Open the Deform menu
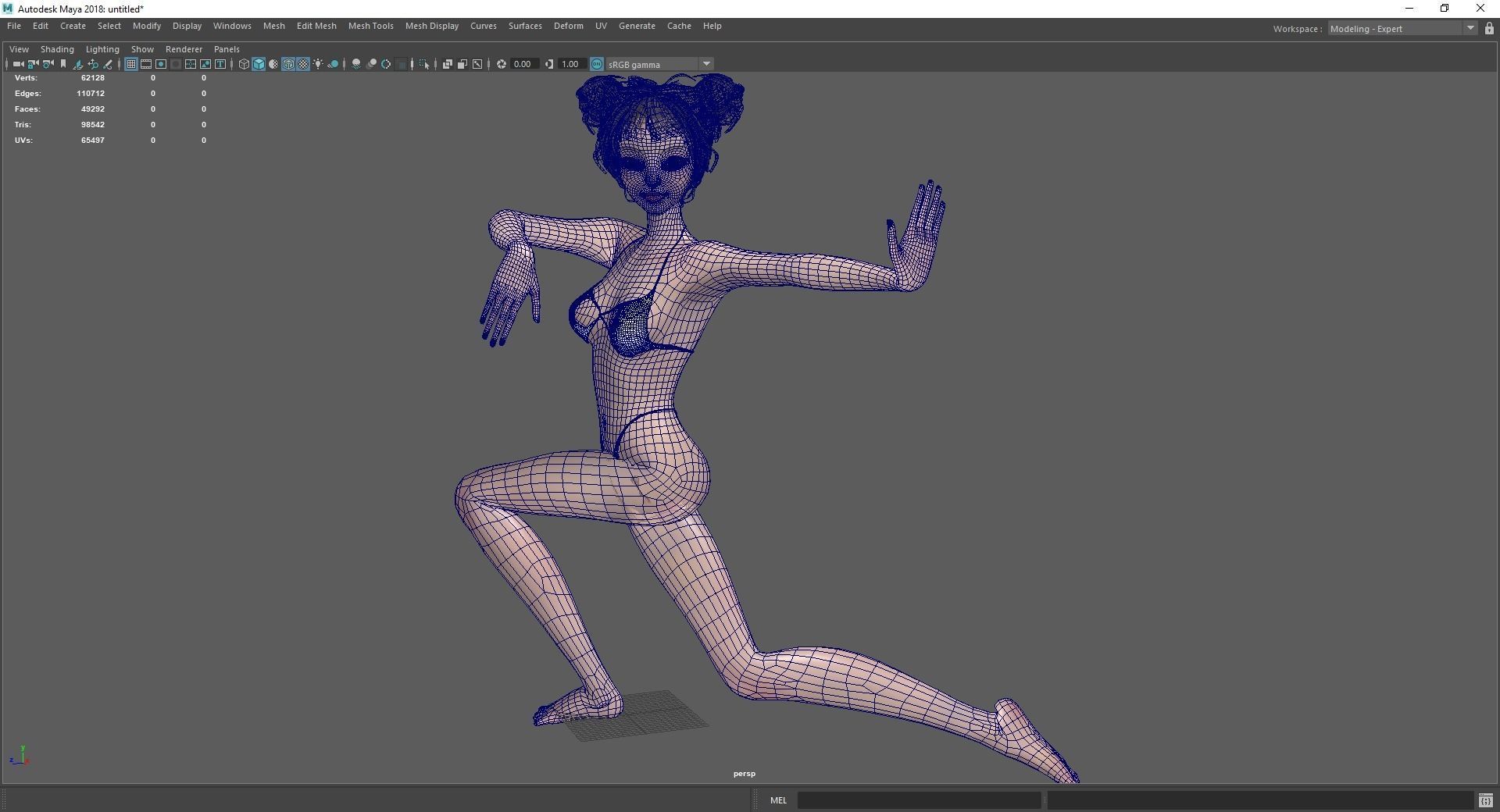Screen dimensions: 1500x812 pos(568,26)
